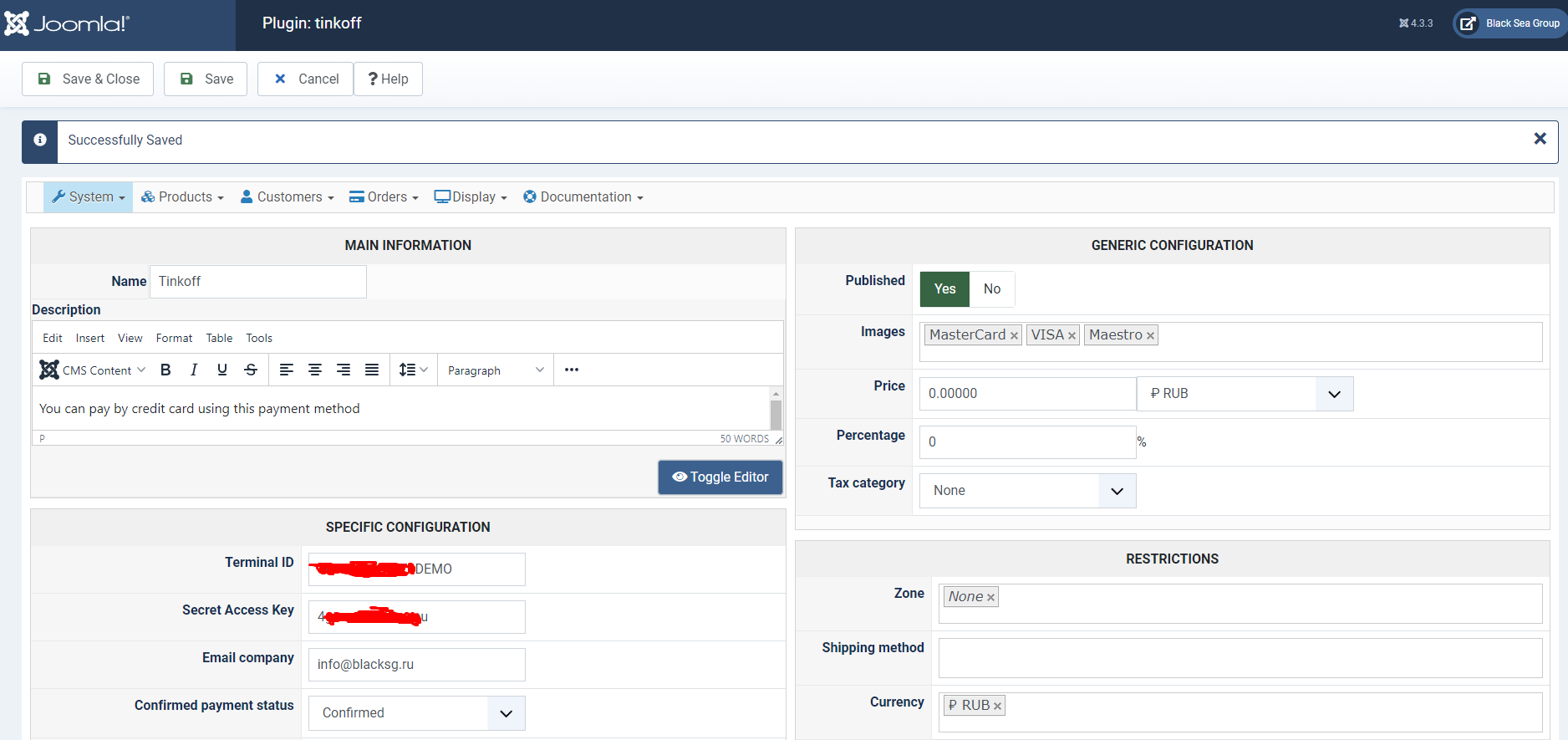1568x740 pixels.
Task: Click the Terminal ID field
Action: [x=417, y=569]
